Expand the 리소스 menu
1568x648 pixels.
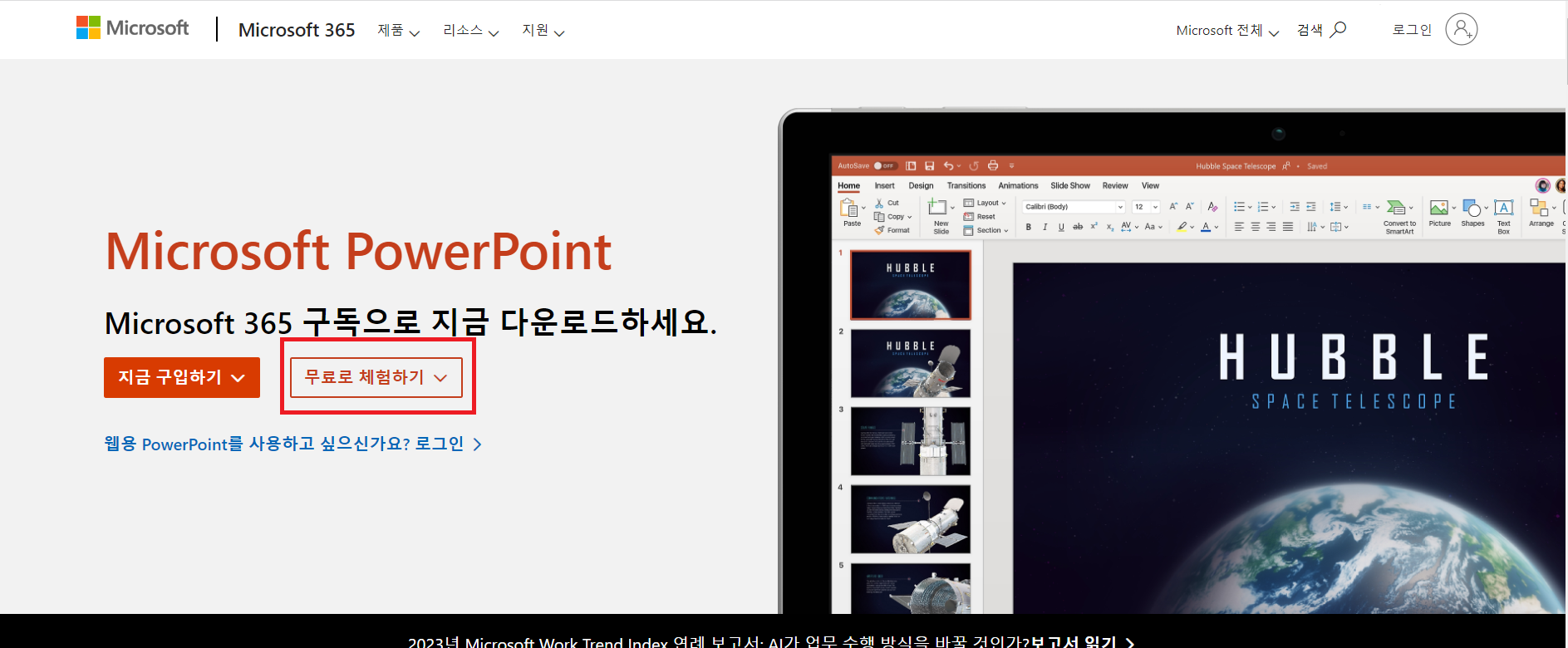tap(470, 31)
